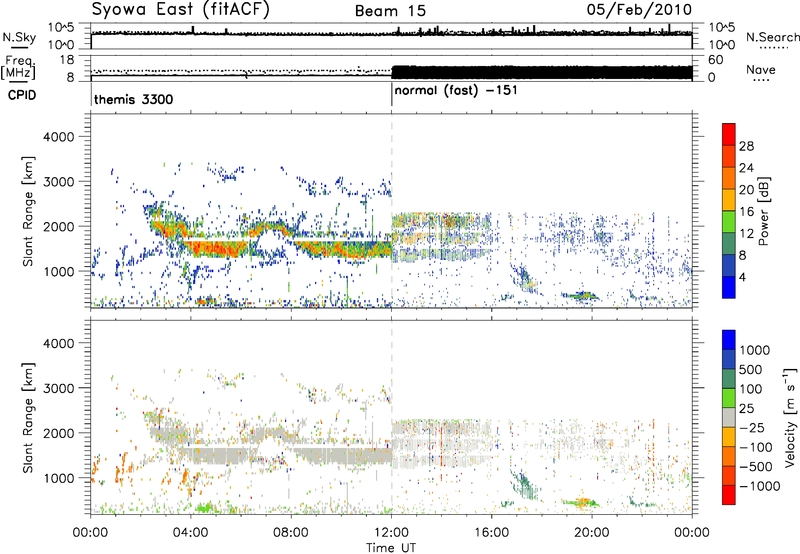Image resolution: width=800 pixels, height=554 pixels.
Task: Select the 'Time UT' axis title
Action: (391, 548)
